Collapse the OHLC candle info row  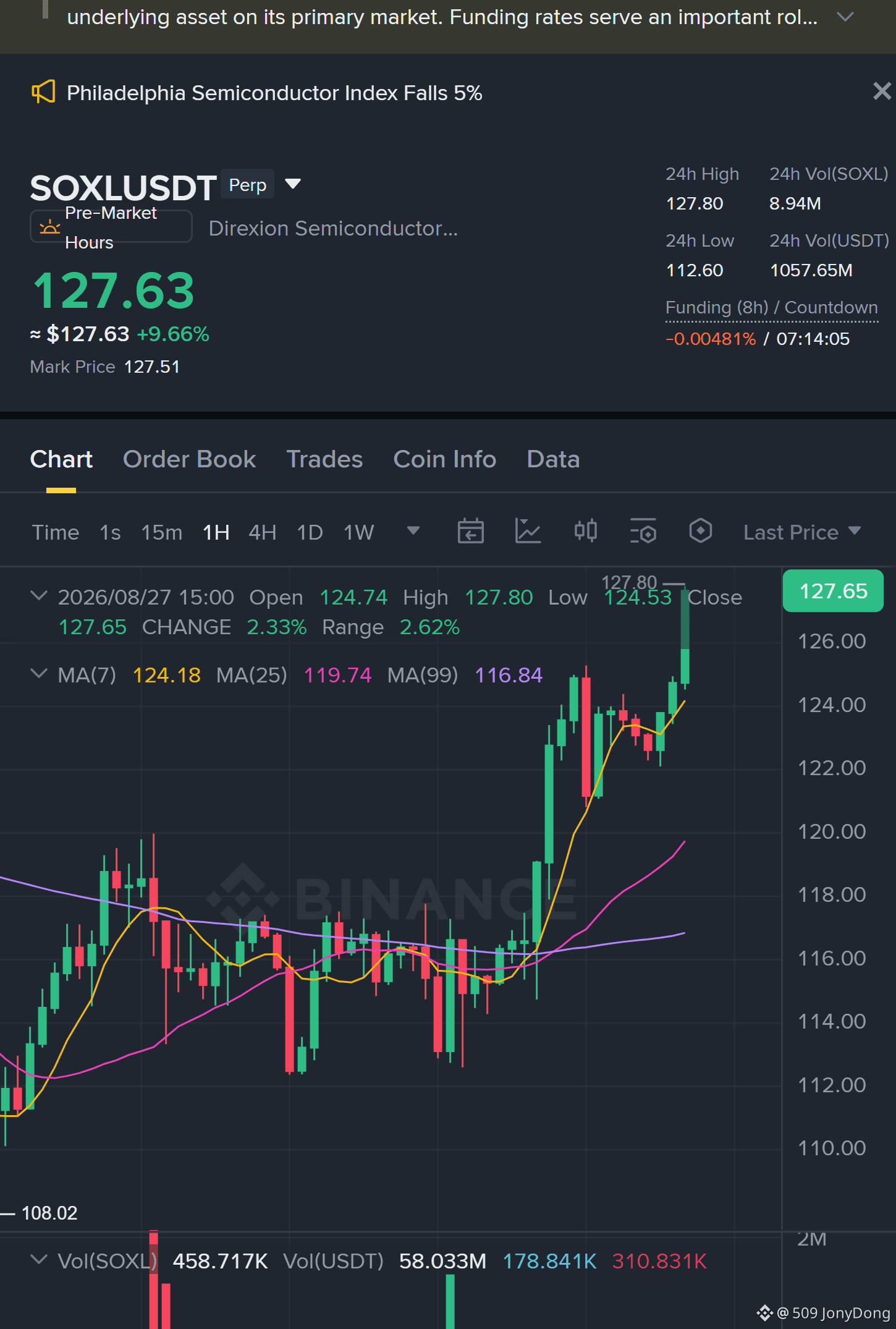point(39,596)
